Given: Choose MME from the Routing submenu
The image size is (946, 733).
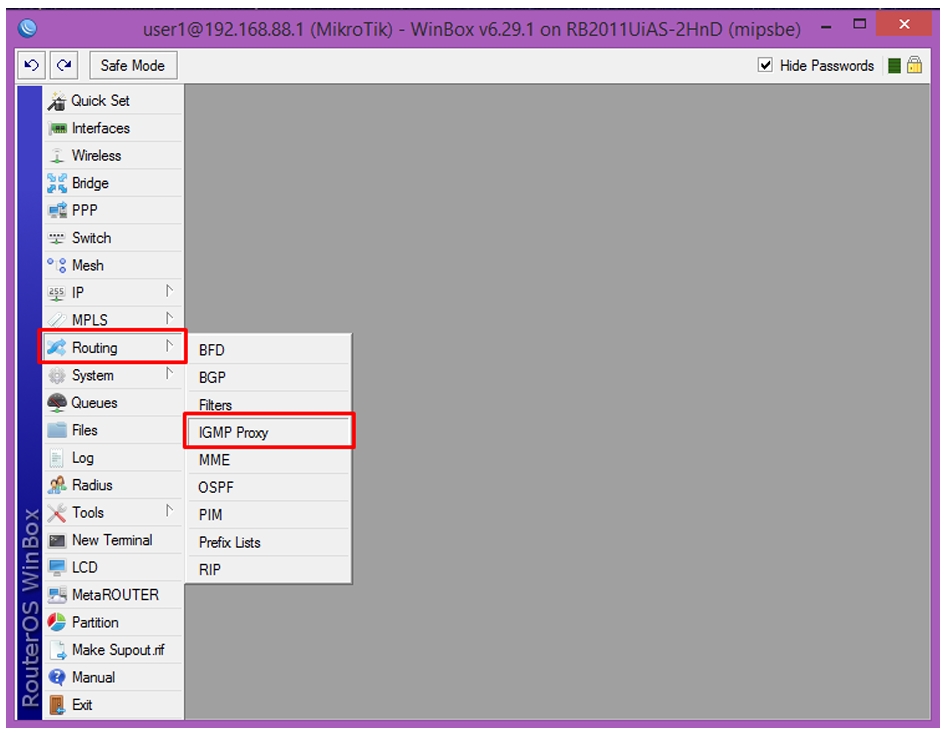Looking at the screenshot, I should (x=268, y=460).
